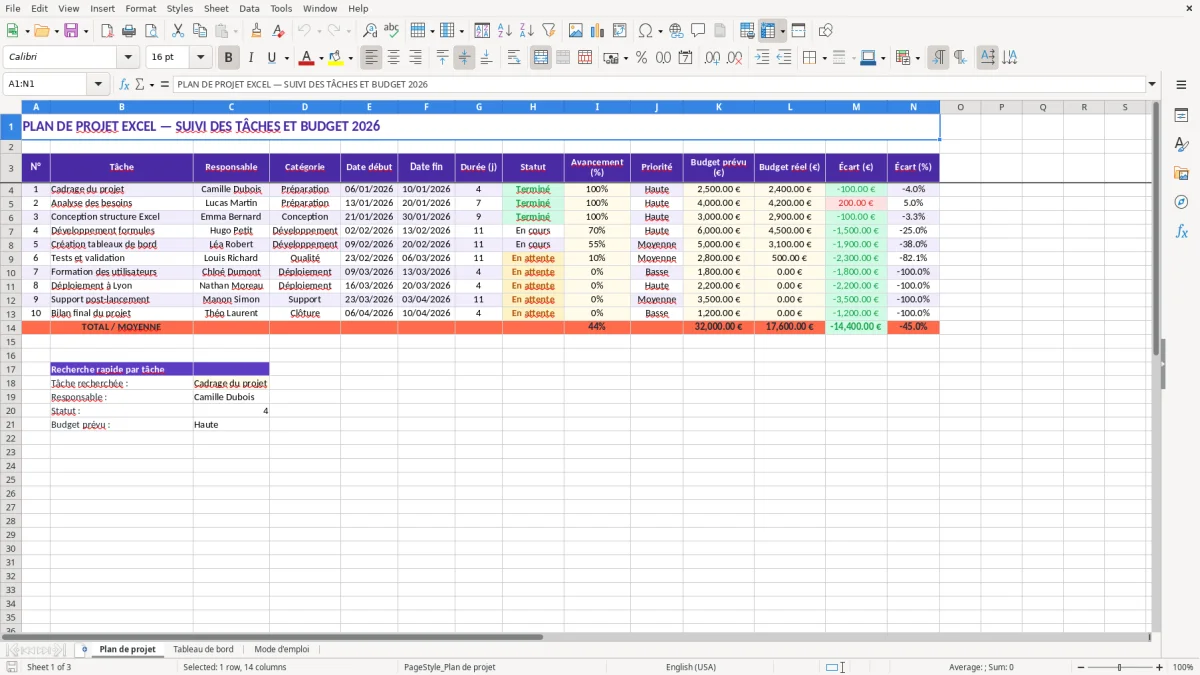Screen dimensions: 1200x675
Task: Click zoom out minus button
Action: click(x=1079, y=667)
